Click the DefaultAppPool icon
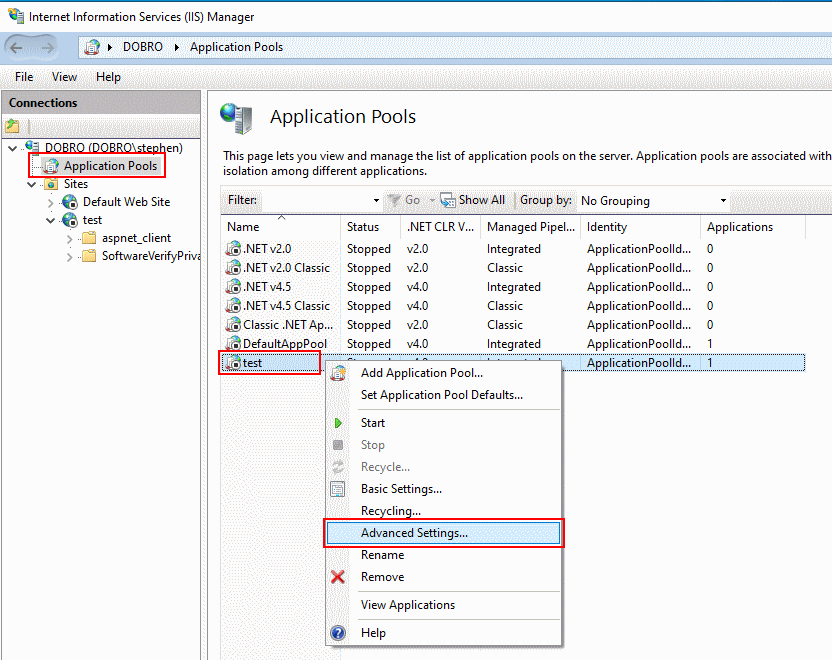Viewport: 832px width, 660px height. point(233,344)
